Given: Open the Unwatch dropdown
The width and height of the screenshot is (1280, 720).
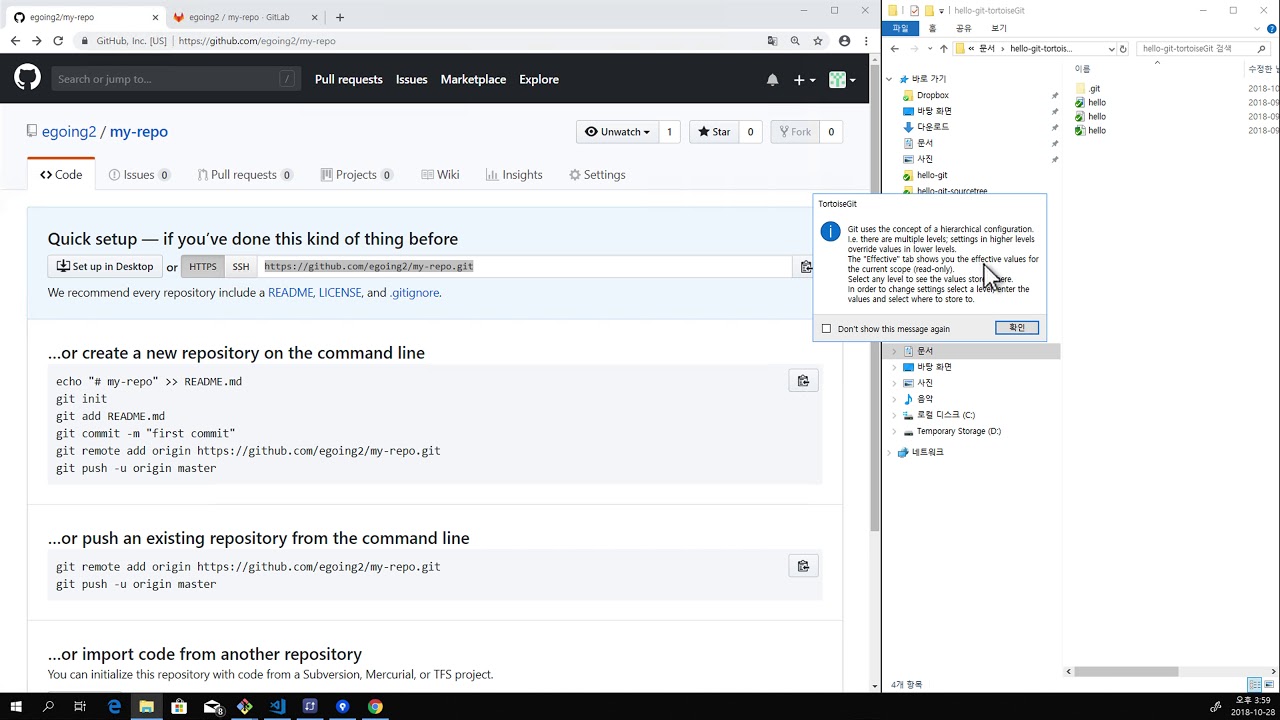Looking at the screenshot, I should coord(617,132).
